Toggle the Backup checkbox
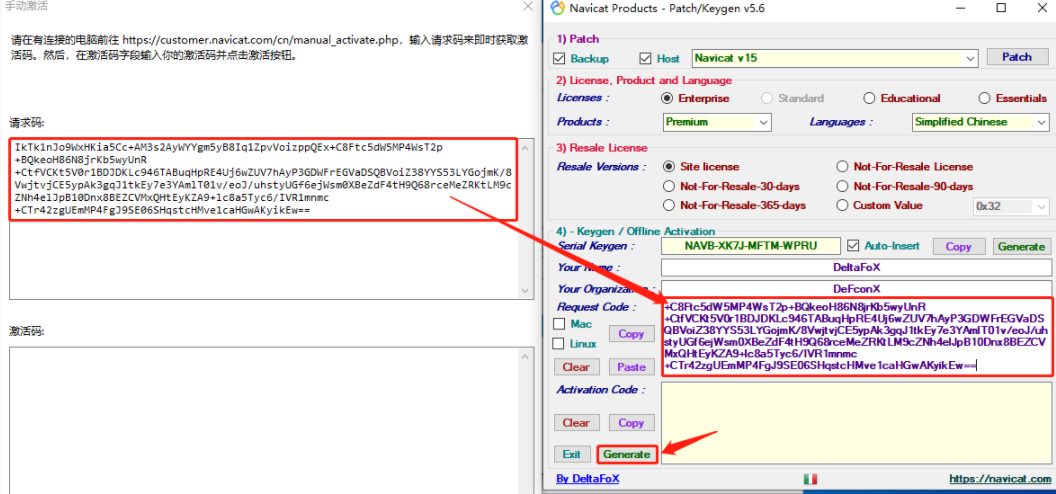Screen dimensions: 1056x494 (x=558, y=59)
